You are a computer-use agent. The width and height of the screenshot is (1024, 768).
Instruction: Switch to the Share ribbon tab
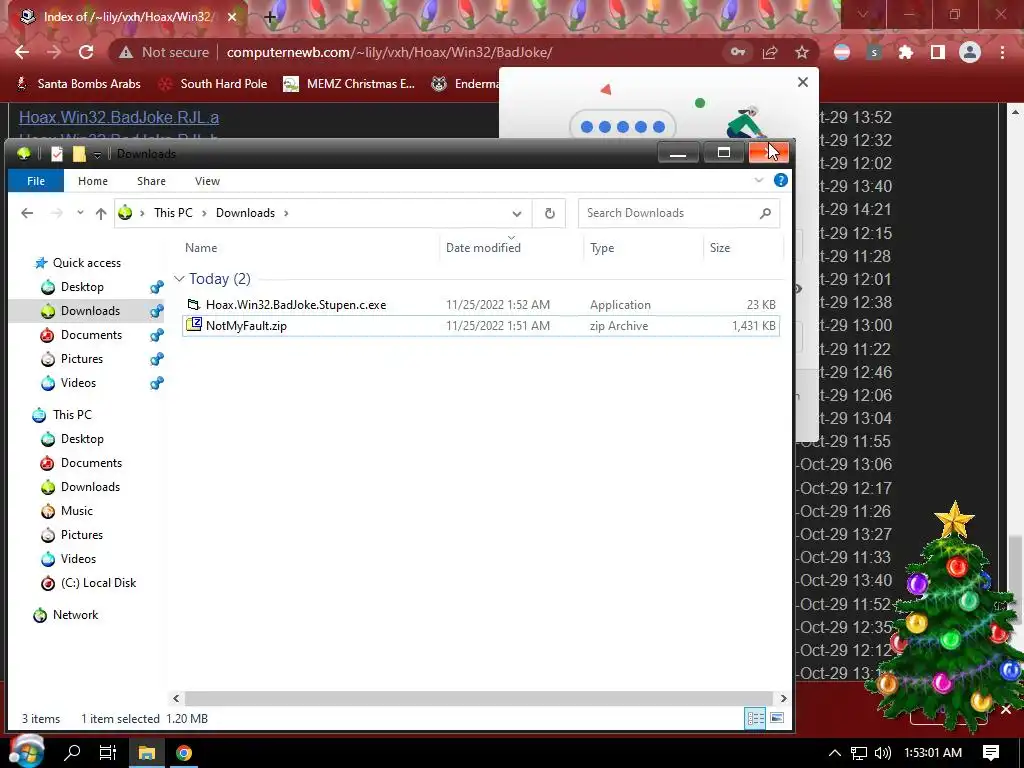click(151, 181)
